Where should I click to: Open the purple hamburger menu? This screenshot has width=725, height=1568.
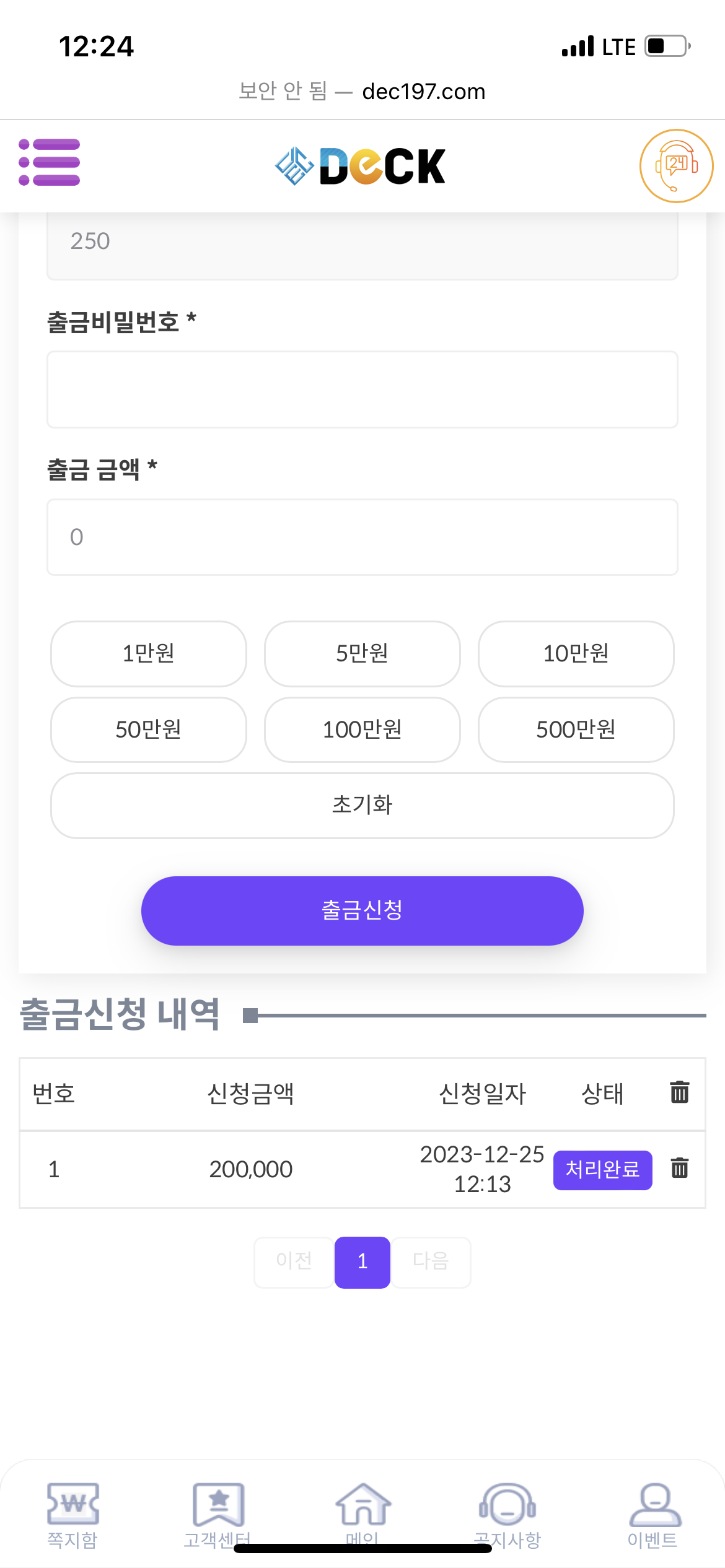50,162
